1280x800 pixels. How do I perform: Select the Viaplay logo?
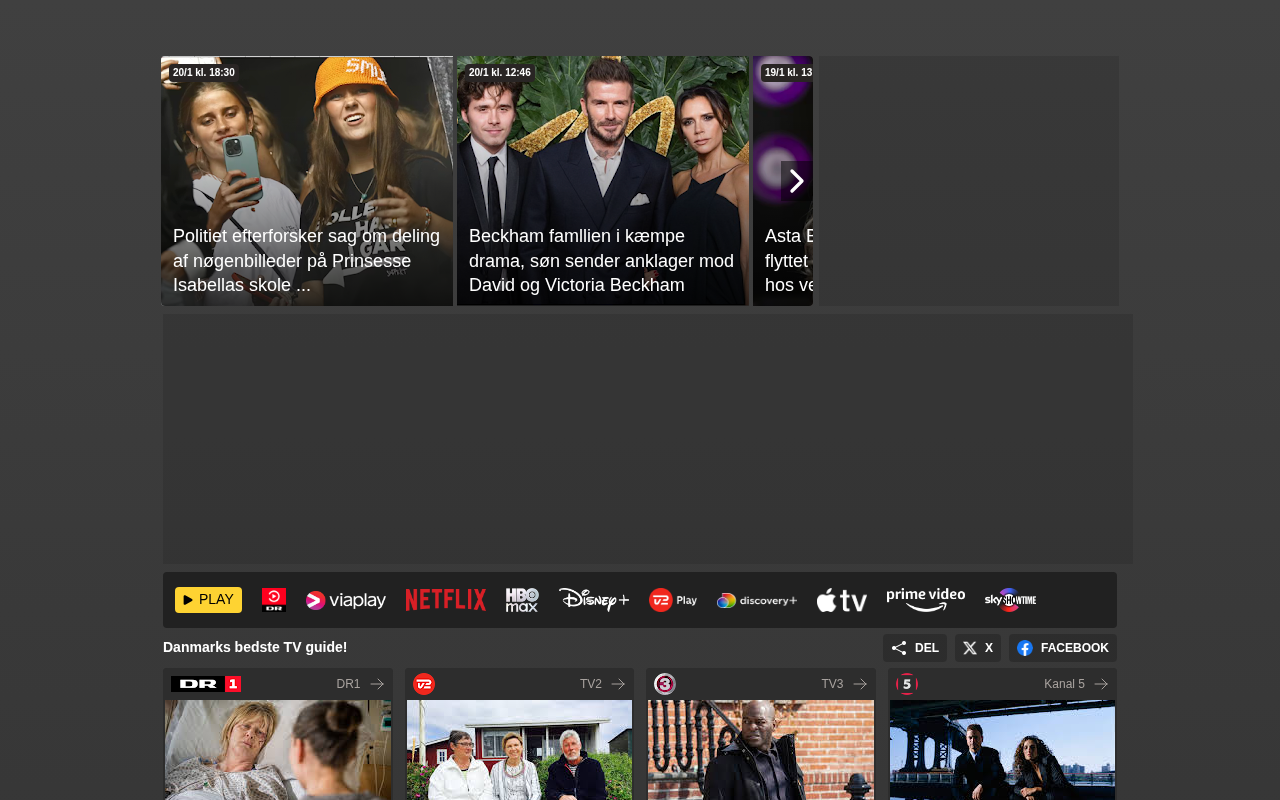[x=345, y=600]
